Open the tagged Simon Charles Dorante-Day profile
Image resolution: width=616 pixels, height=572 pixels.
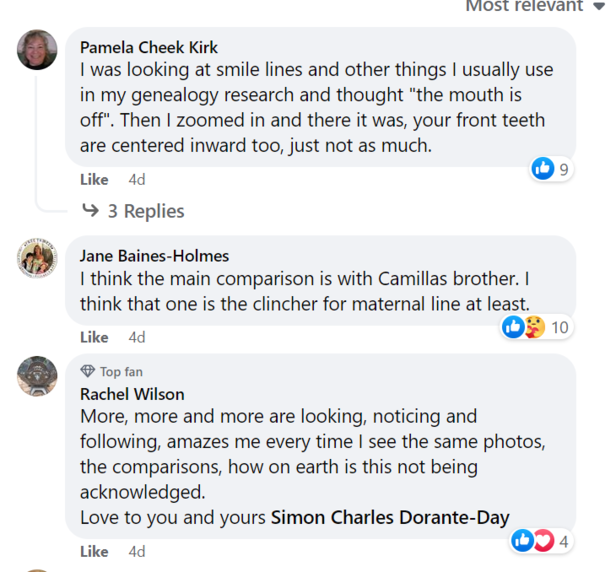pyautogui.click(x=390, y=517)
